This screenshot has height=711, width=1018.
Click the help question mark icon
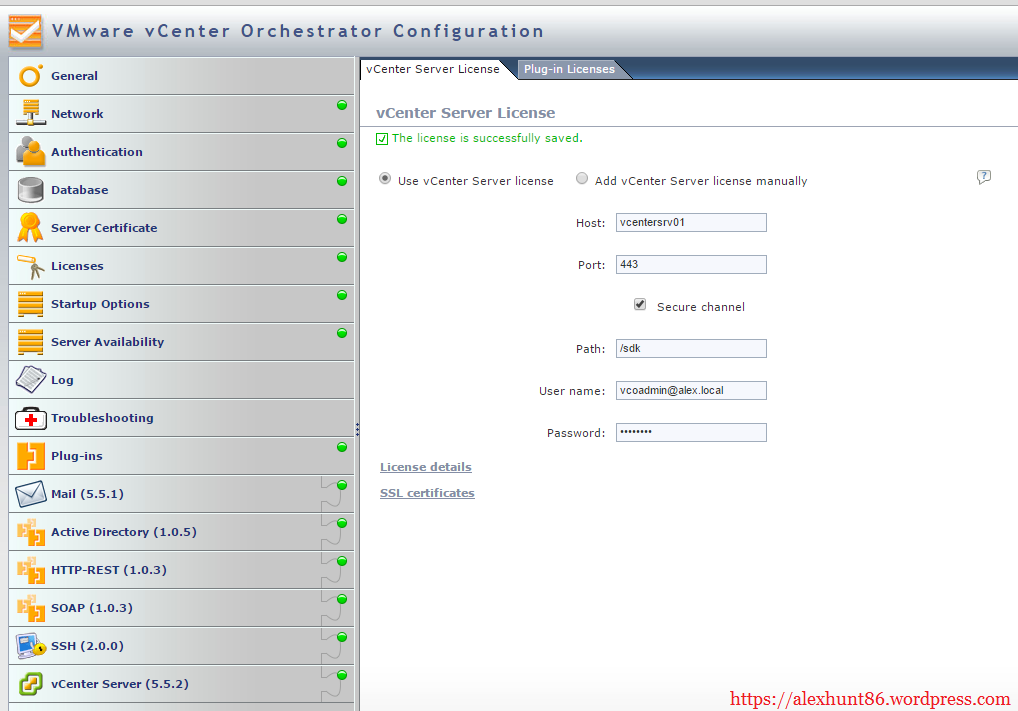point(984,177)
